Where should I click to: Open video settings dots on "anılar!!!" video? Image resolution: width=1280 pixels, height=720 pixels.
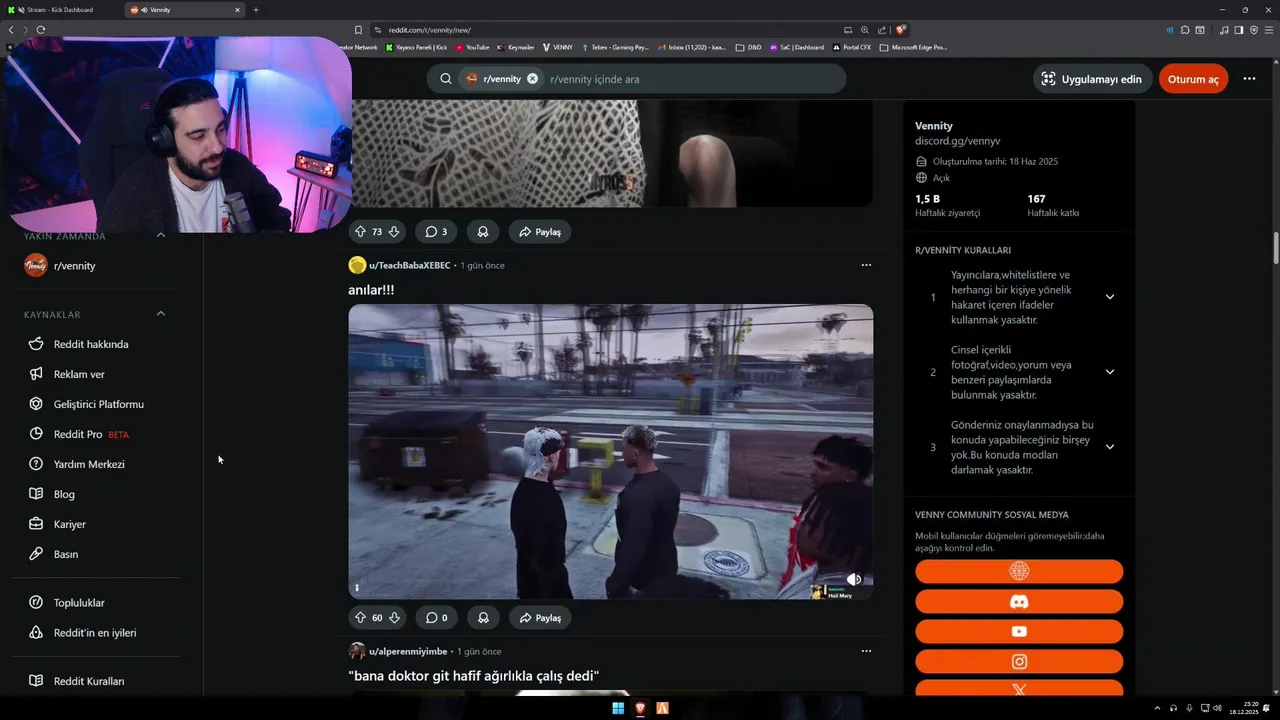tap(357, 588)
